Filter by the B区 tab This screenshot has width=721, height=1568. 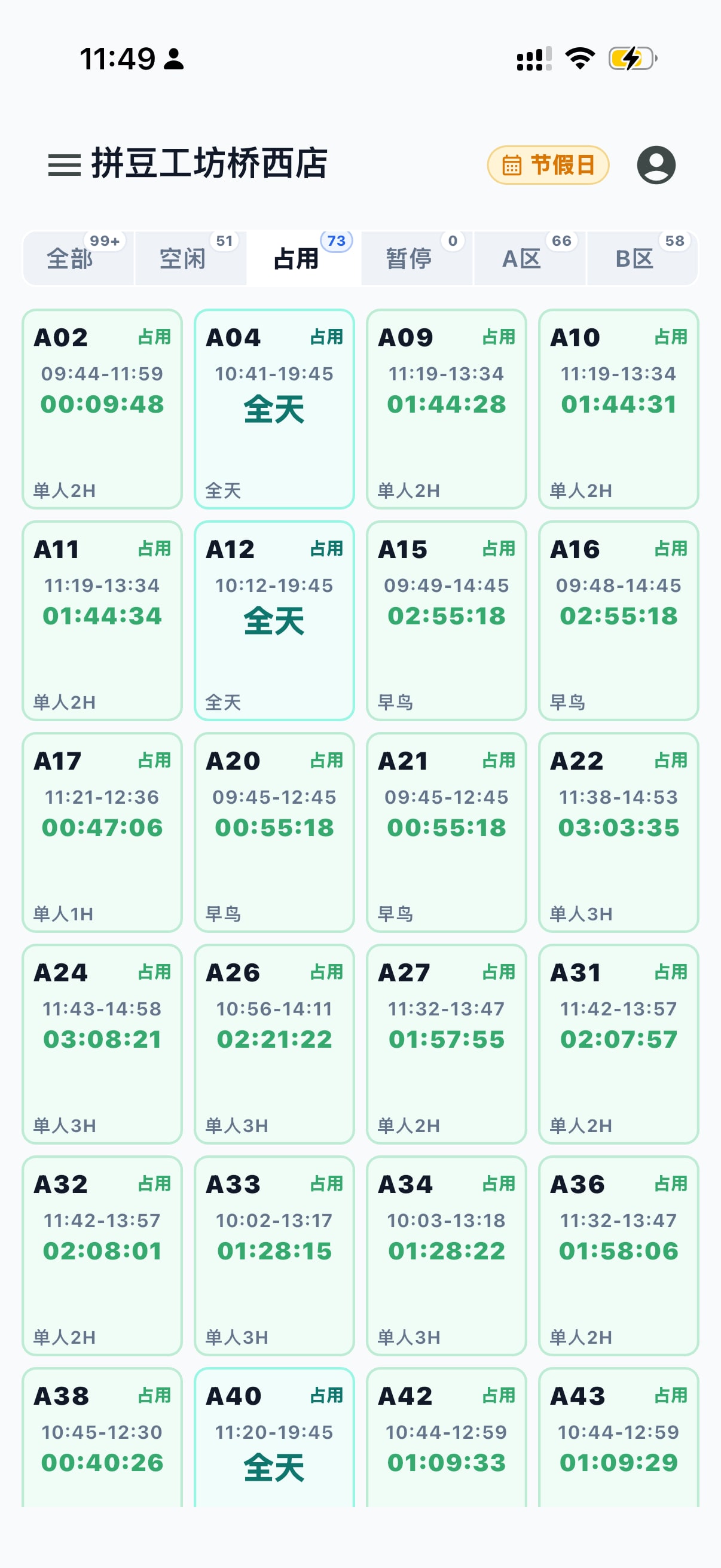(642, 258)
